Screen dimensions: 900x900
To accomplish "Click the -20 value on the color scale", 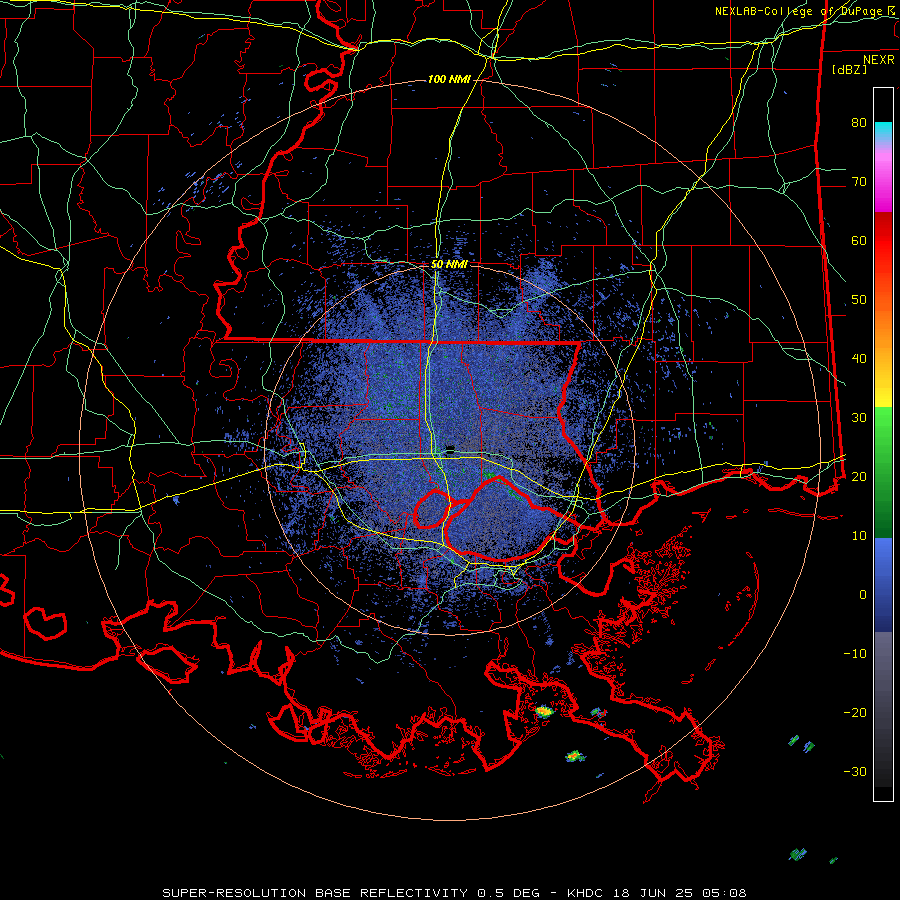I will 855,712.
